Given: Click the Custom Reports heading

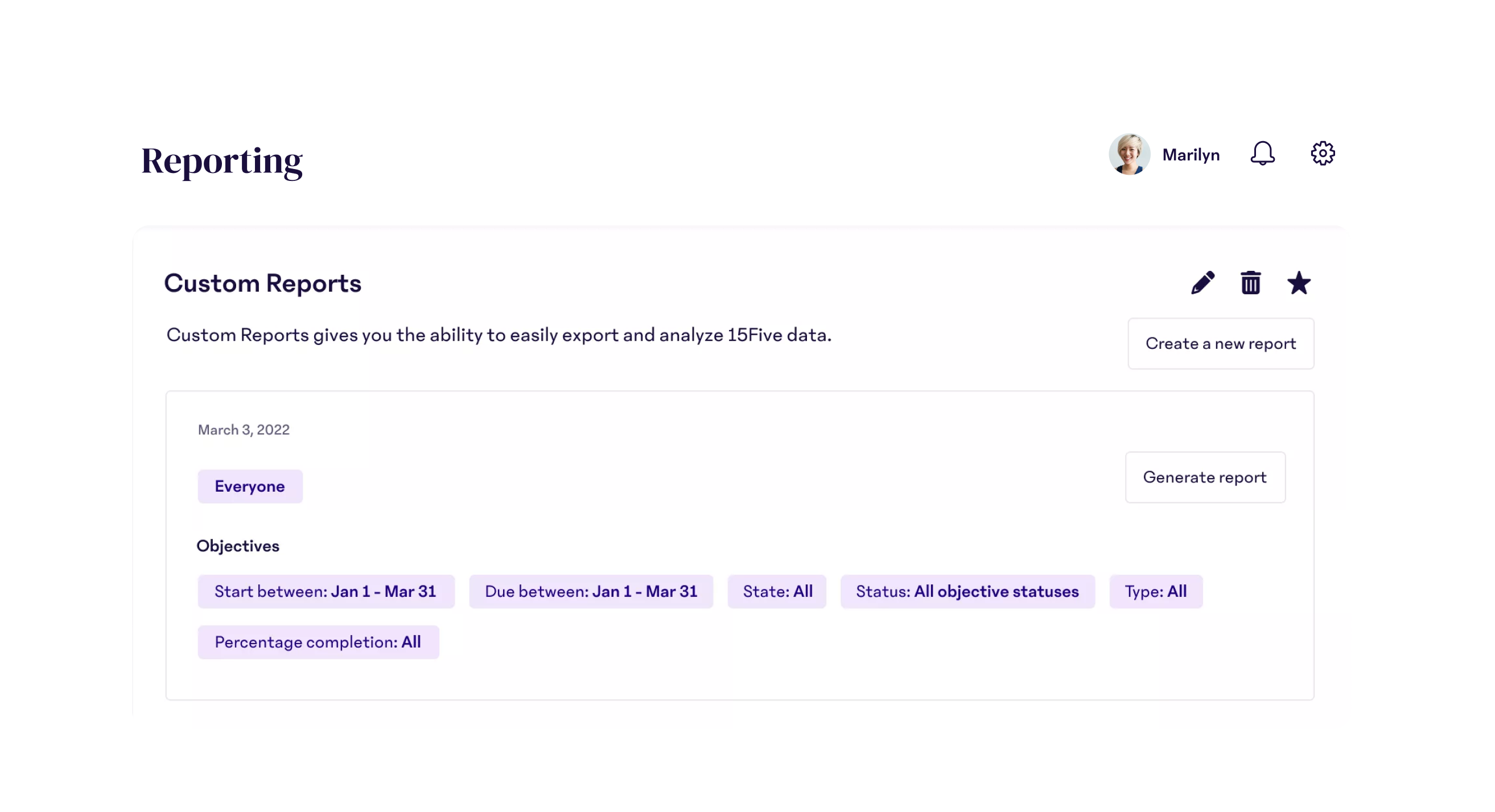Looking at the screenshot, I should pyautogui.click(x=262, y=283).
